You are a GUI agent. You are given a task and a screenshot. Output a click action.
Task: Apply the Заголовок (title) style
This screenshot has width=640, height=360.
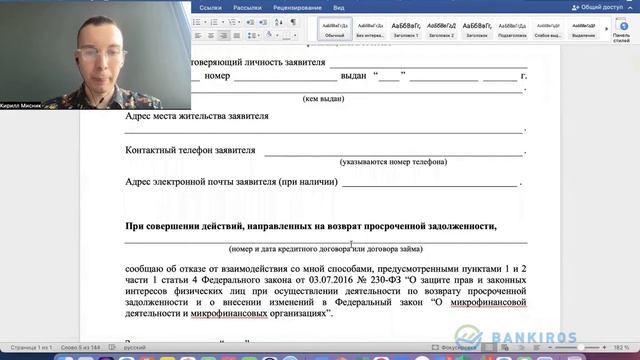pos(477,29)
